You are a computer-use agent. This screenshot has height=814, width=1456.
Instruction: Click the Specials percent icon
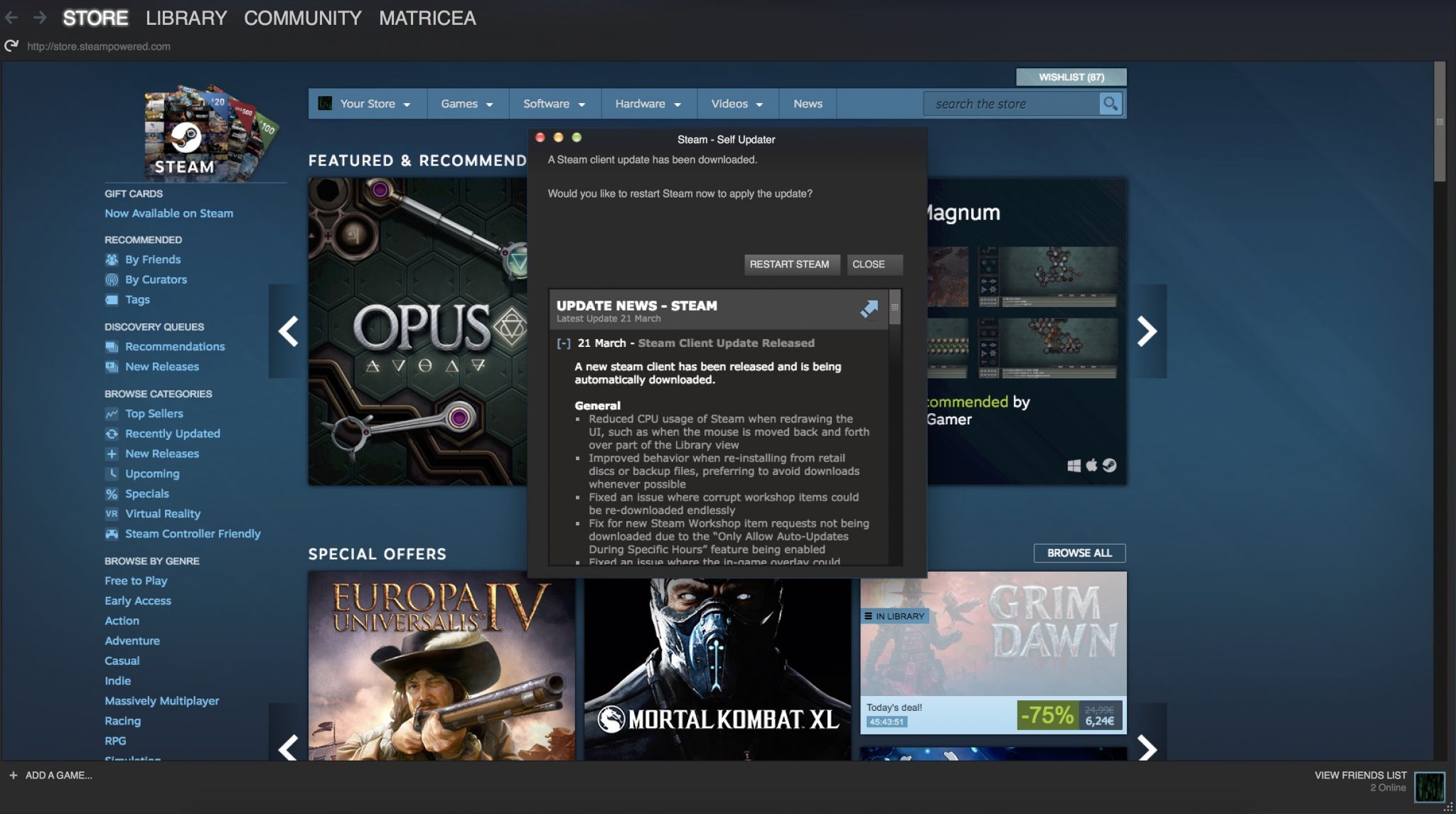tap(112, 493)
